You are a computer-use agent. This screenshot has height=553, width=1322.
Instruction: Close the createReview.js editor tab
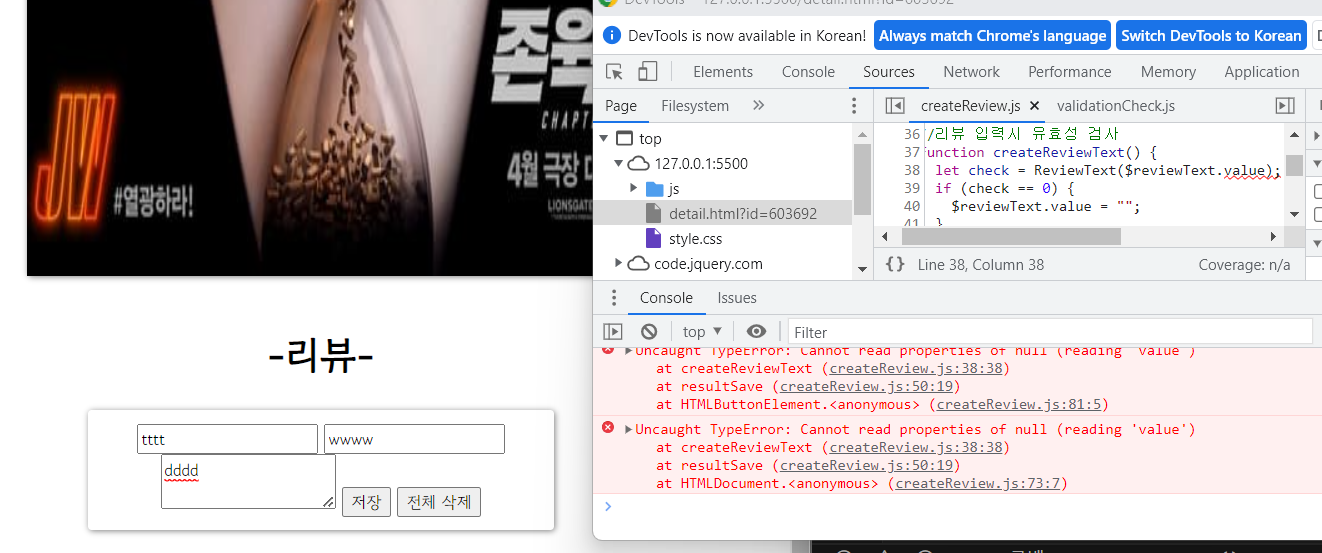click(x=1034, y=106)
